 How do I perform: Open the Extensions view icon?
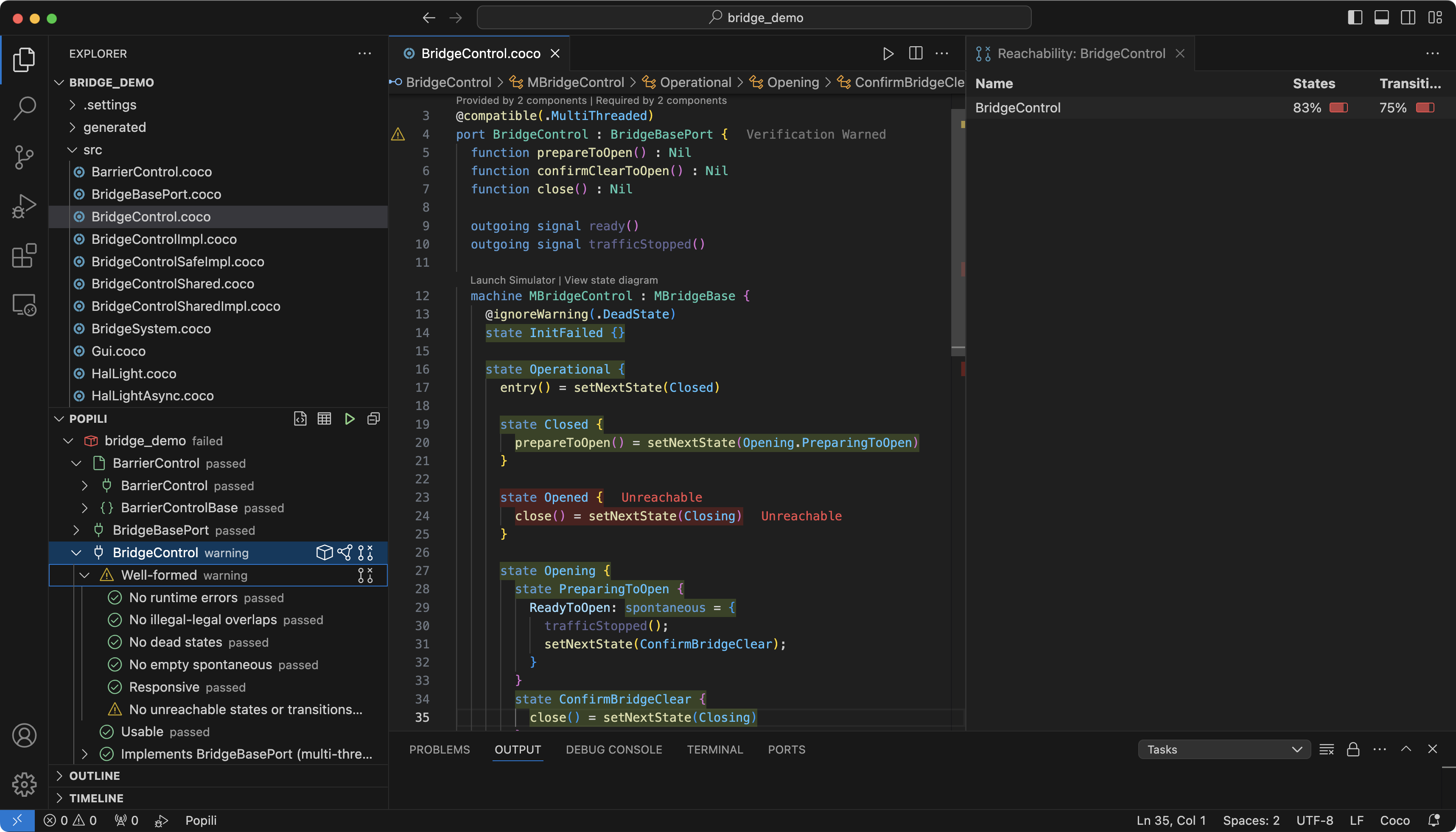click(x=24, y=255)
